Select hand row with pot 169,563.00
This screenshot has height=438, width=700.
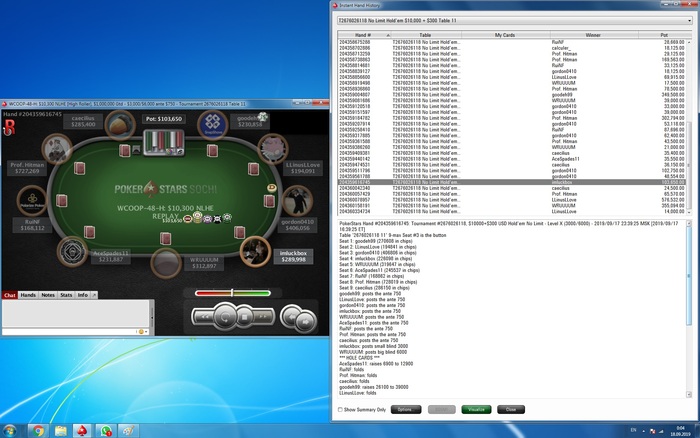(x=512, y=59)
